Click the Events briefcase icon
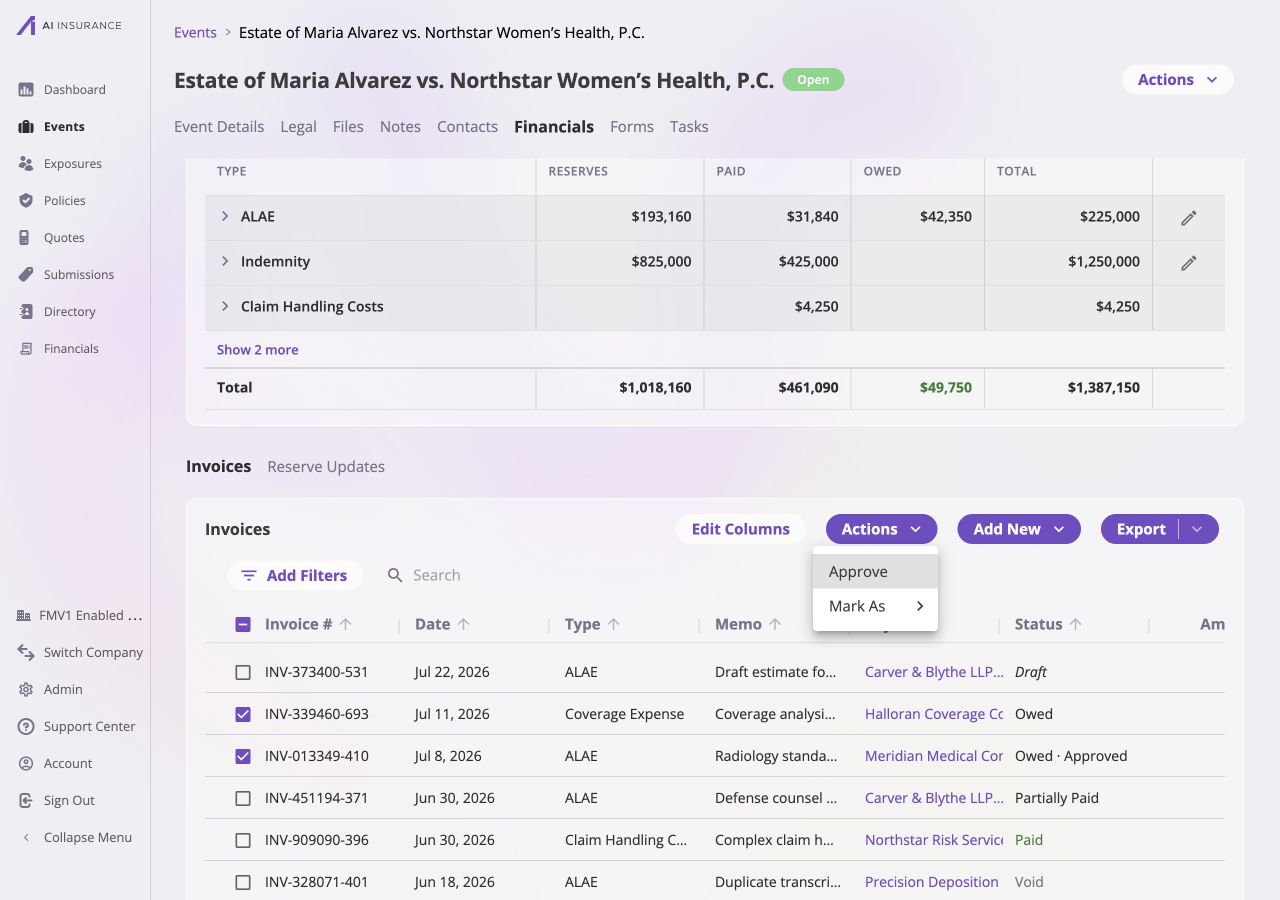This screenshot has height=900, width=1280. [26, 127]
